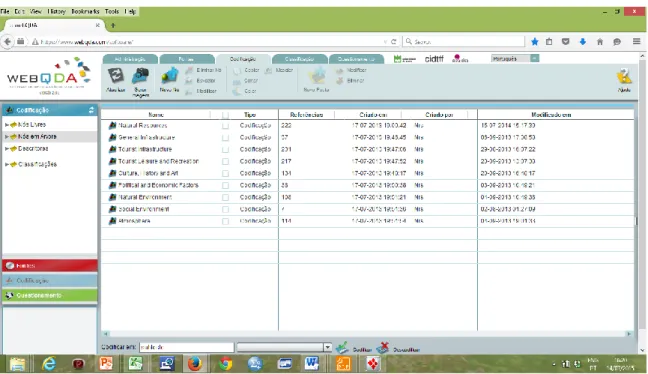648x374 pixels.
Task: Go to the Firefox home page
Action: point(600,42)
